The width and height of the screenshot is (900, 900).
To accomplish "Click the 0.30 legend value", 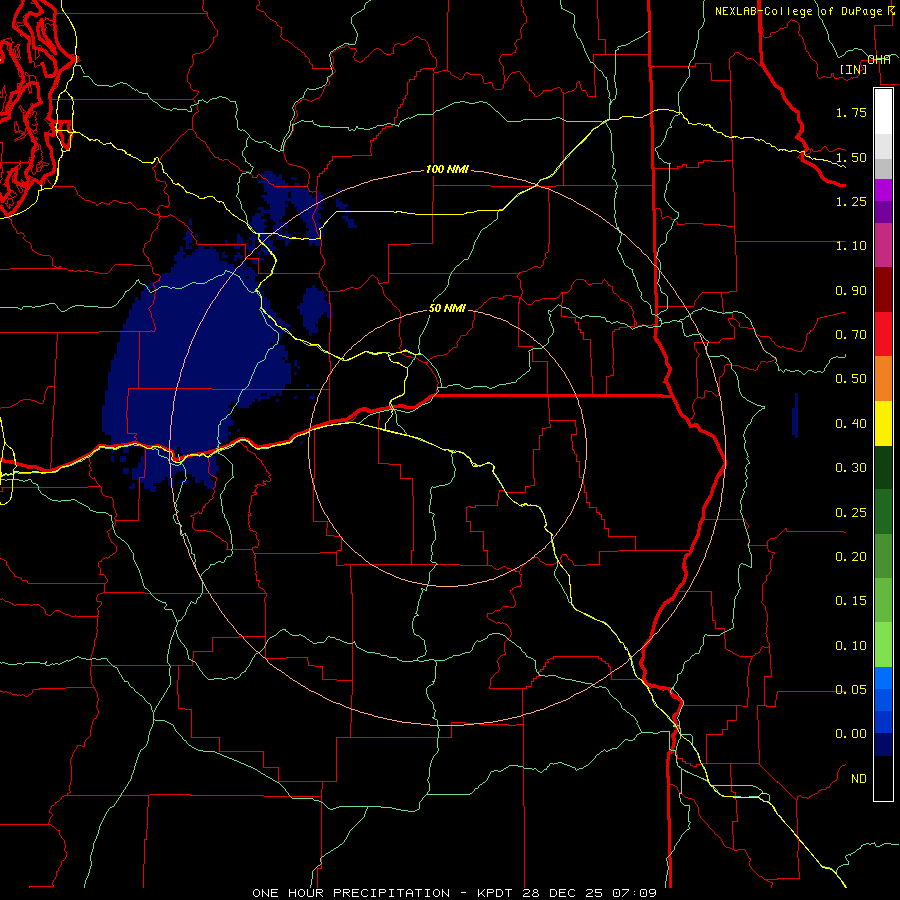I will point(851,468).
